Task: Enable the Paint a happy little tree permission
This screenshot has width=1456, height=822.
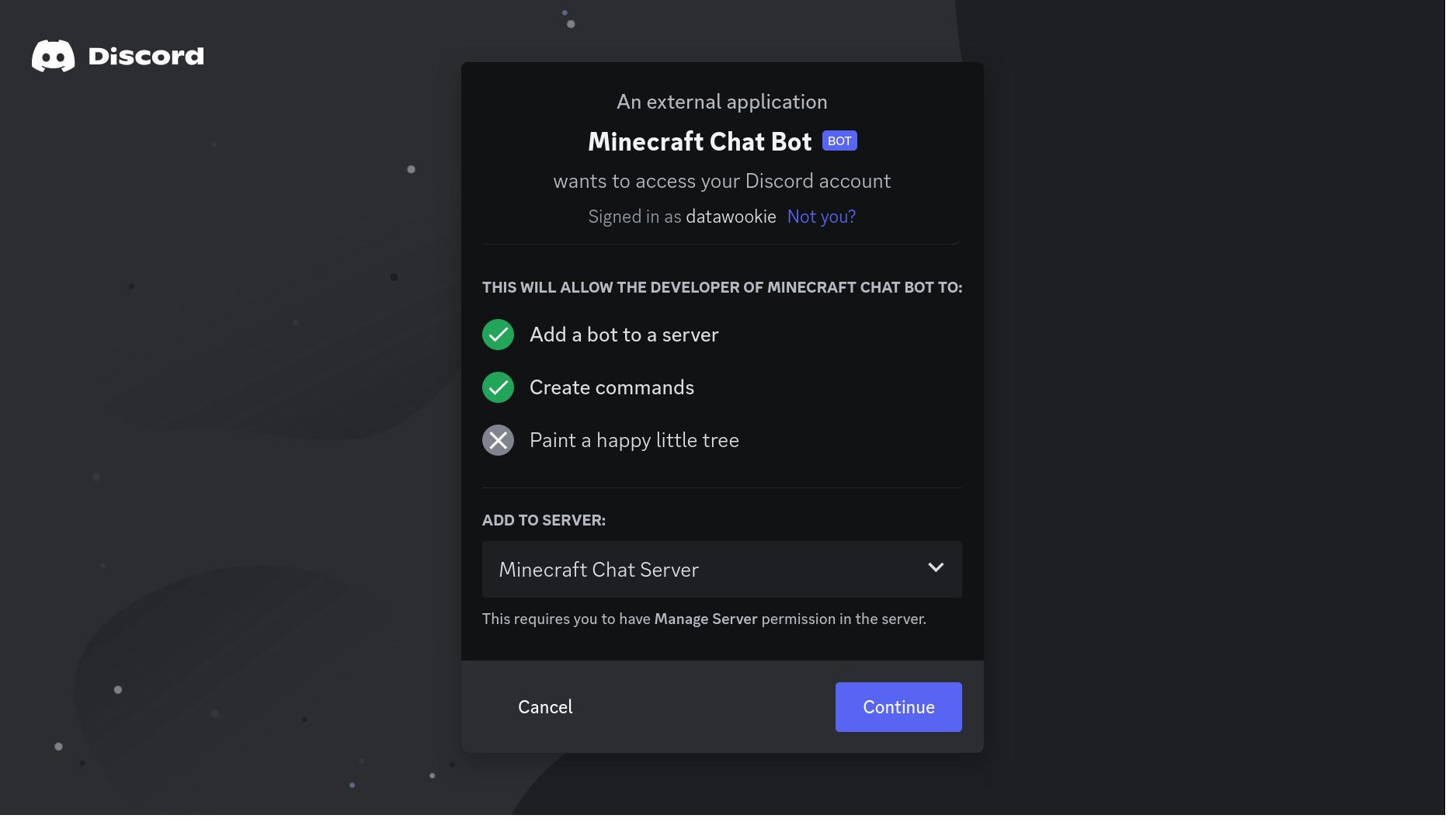Action: pyautogui.click(x=634, y=440)
